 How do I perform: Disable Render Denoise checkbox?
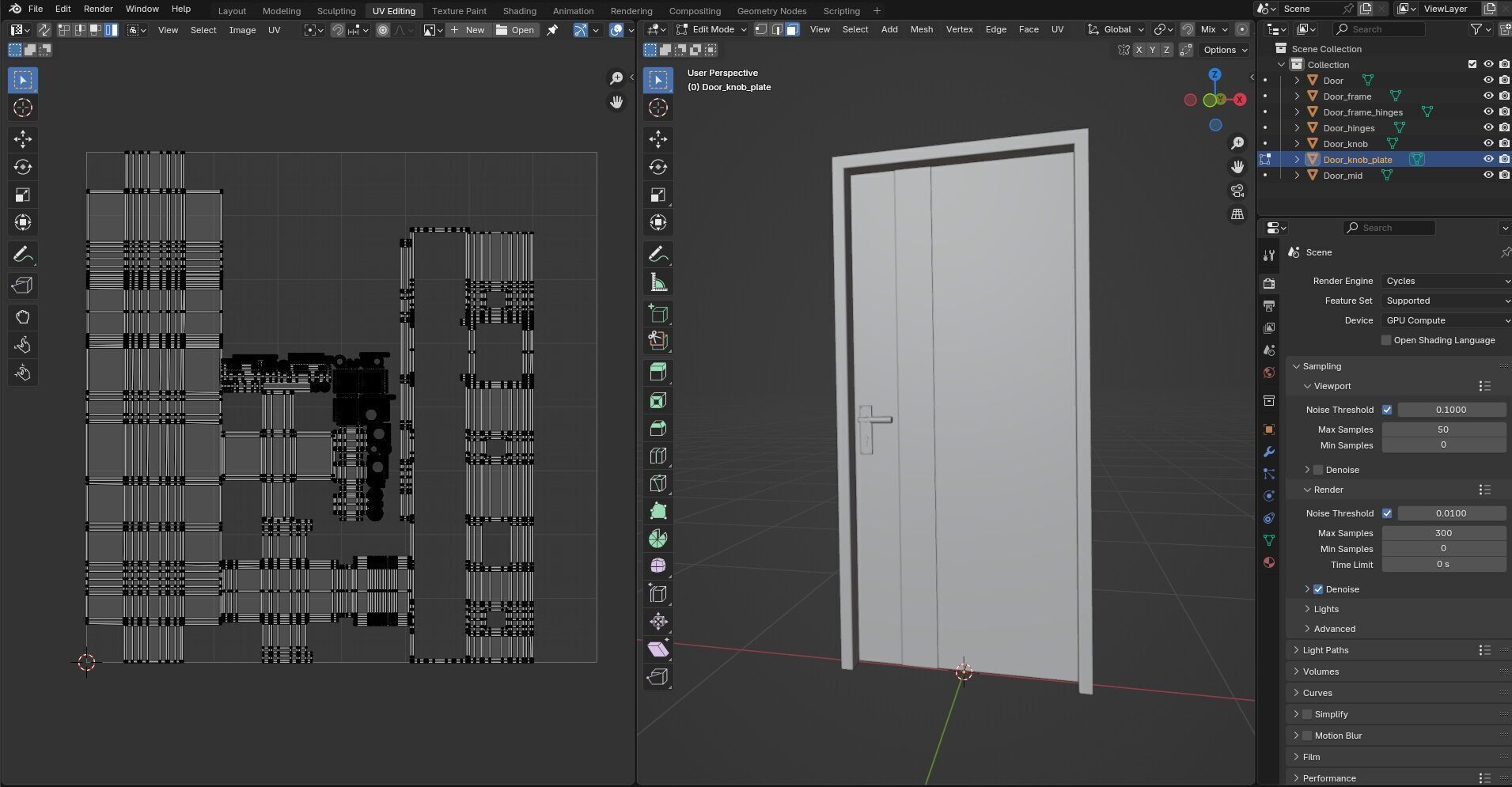click(x=1318, y=589)
